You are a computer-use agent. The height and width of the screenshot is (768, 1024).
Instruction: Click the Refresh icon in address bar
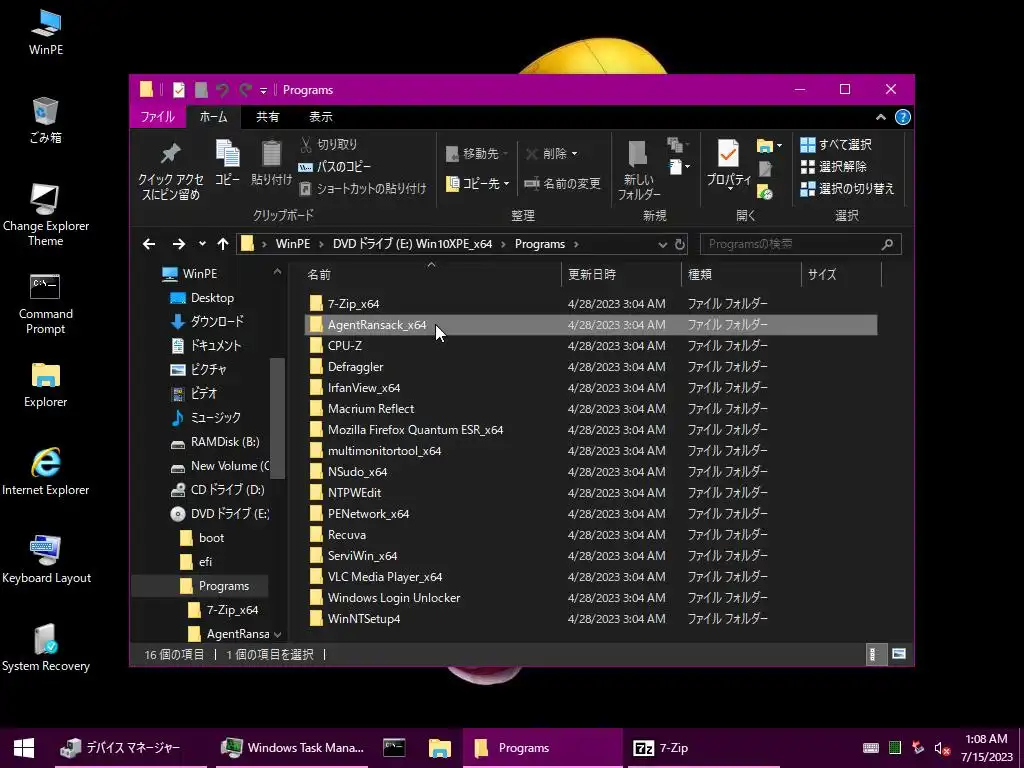pos(680,244)
